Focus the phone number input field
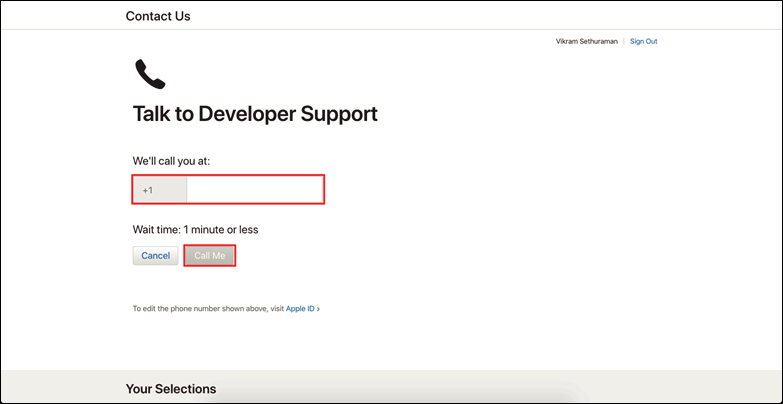The image size is (783, 404). (x=254, y=189)
